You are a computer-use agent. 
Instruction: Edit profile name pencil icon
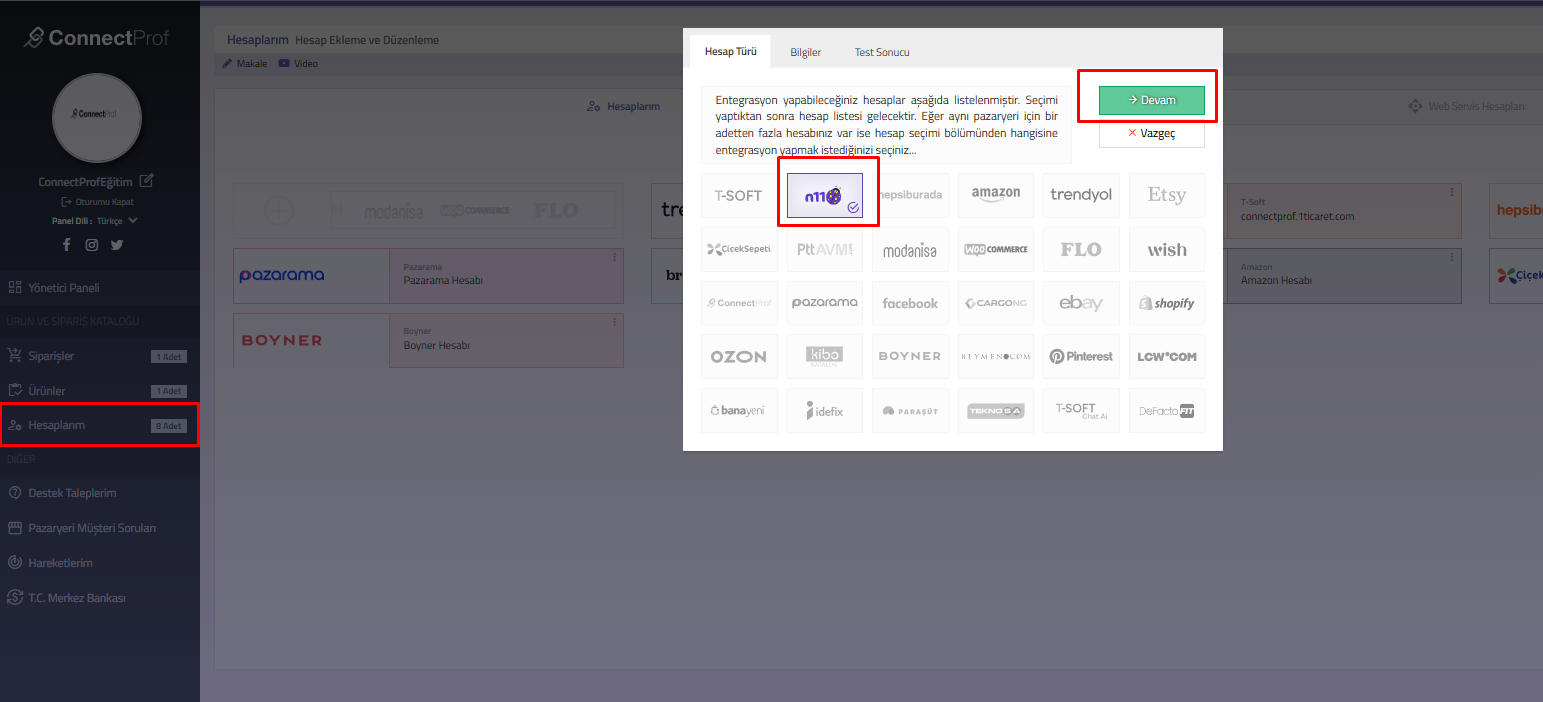(147, 181)
